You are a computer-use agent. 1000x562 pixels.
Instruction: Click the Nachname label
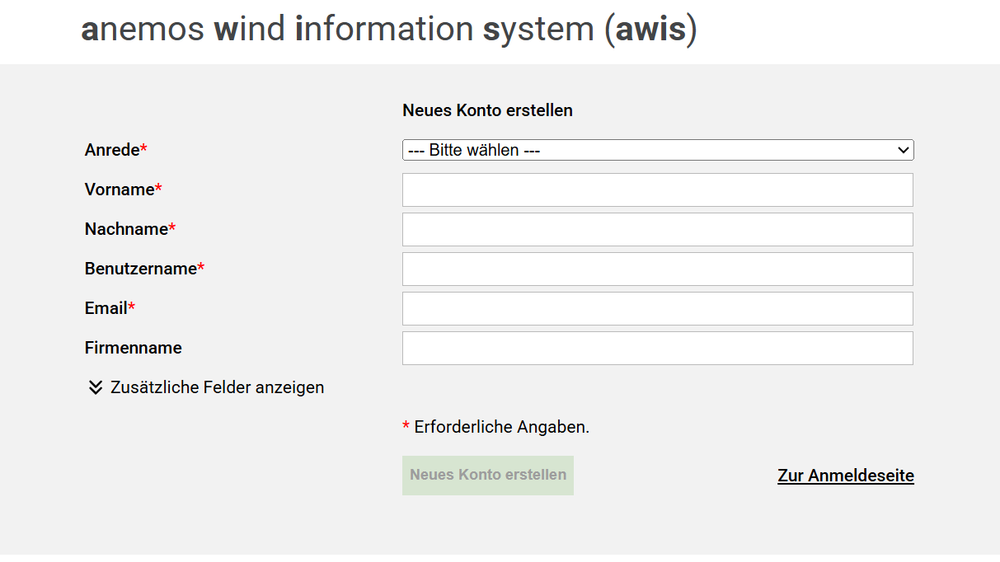pos(130,229)
